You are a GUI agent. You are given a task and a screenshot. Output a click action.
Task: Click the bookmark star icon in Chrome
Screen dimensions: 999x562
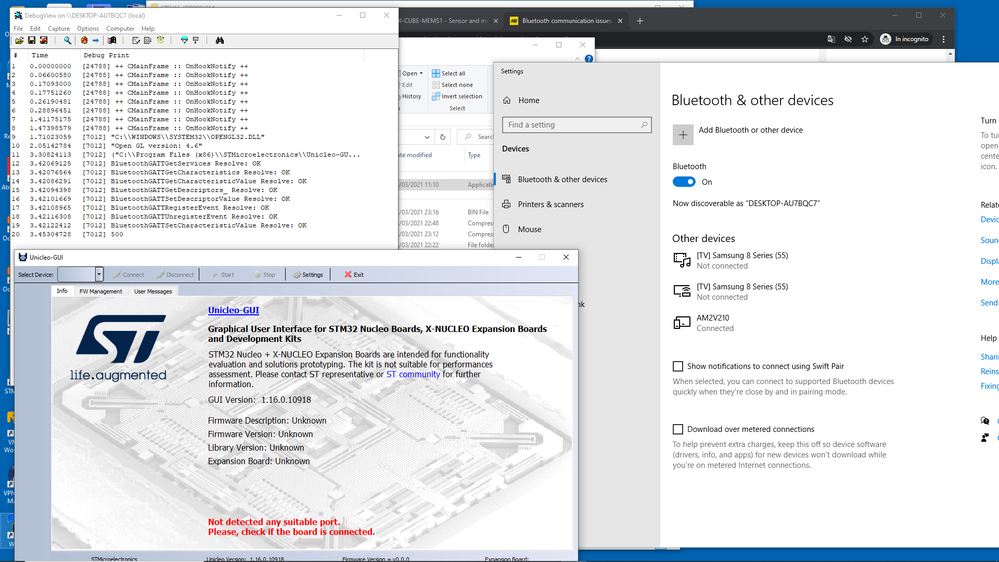click(865, 39)
